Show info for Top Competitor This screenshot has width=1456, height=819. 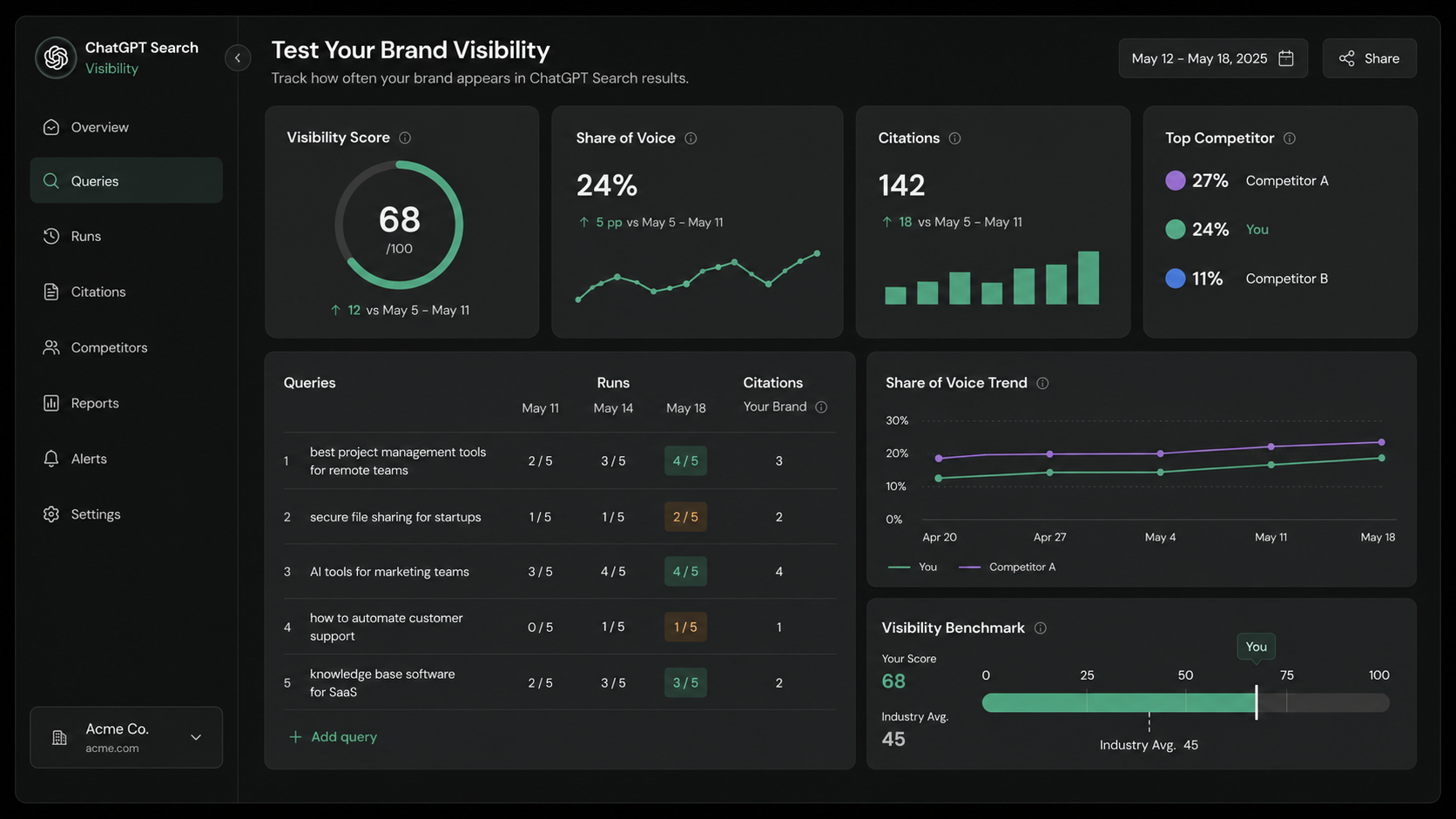(1290, 138)
